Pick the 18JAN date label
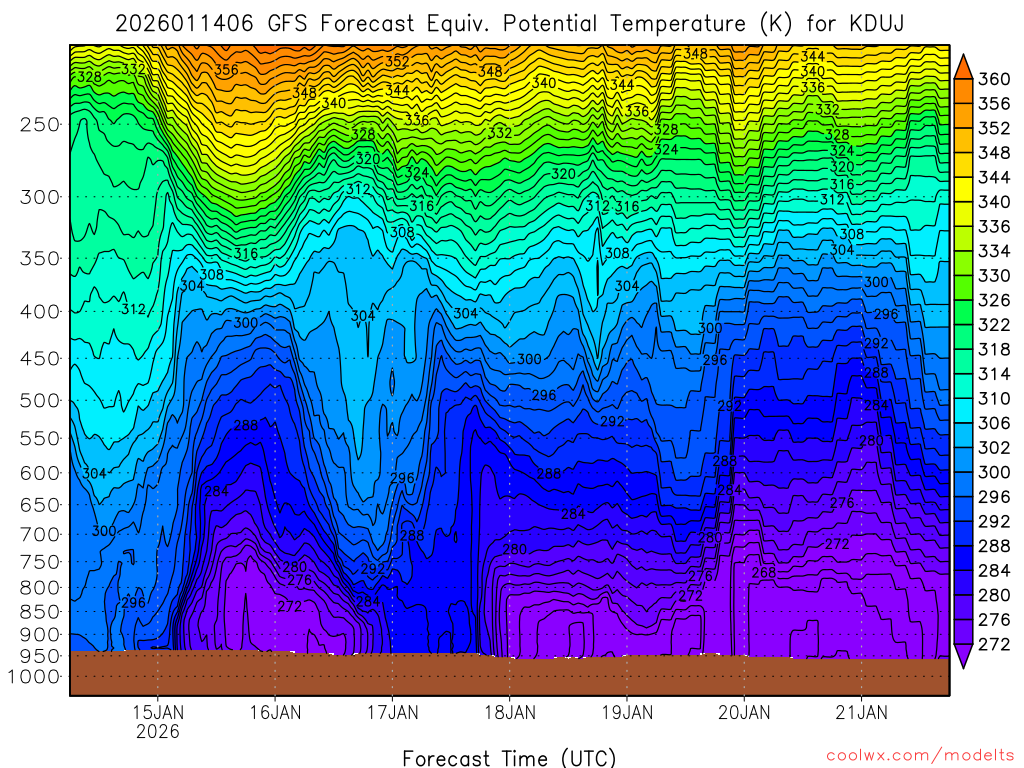1024x768 pixels. click(x=510, y=712)
